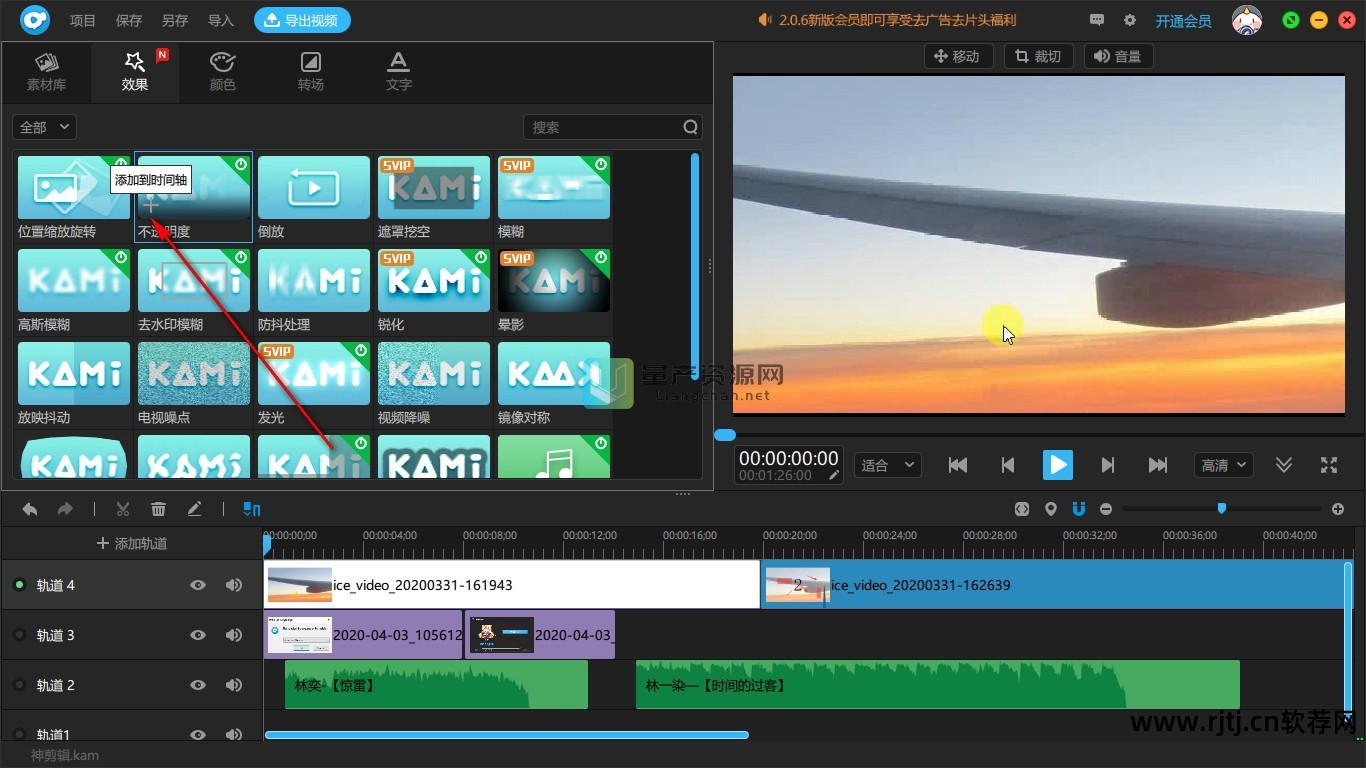Screen dimensions: 1366x768
Task: Click the location marker icon above timeline
Action: pos(1050,509)
